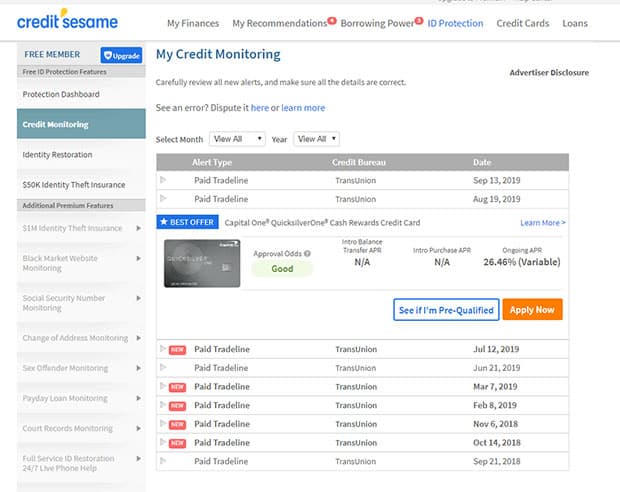The image size is (620, 492).
Task: Click NEW badge on Feb 8, 2019 row
Action: click(x=178, y=406)
